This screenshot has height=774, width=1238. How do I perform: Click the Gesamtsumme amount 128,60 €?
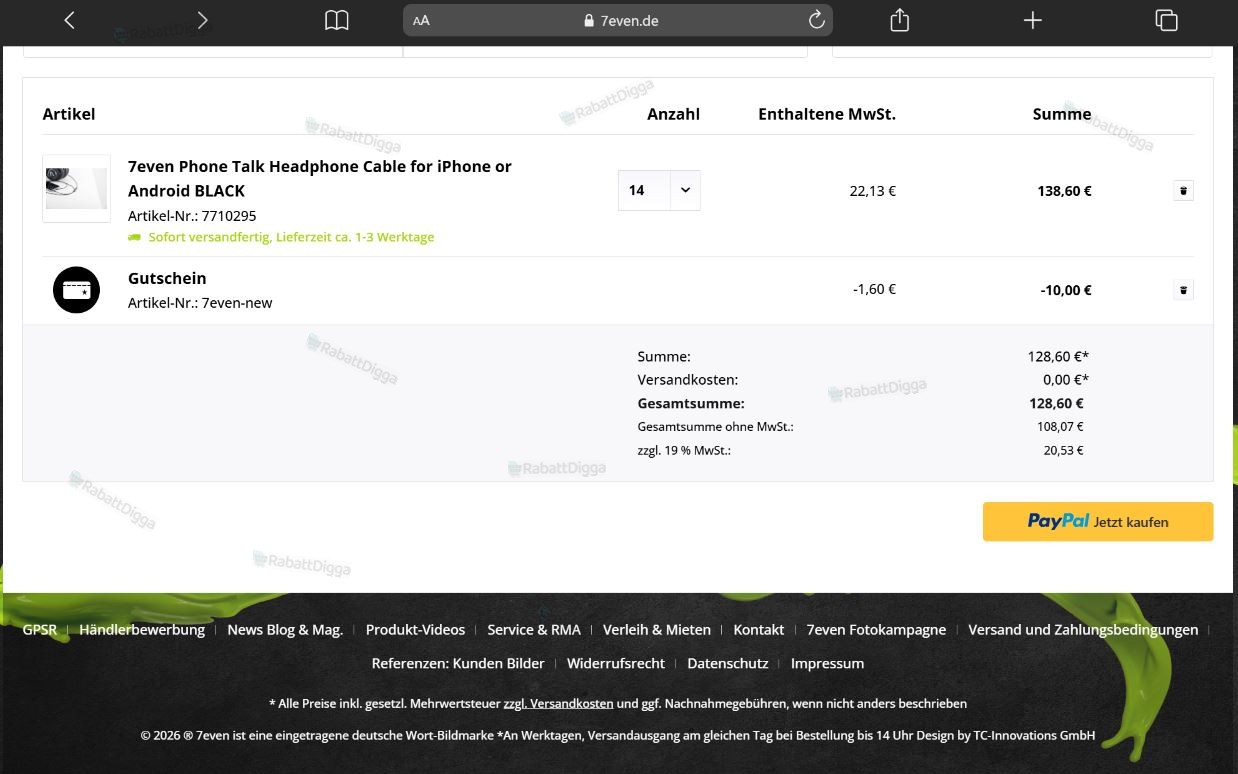click(x=1056, y=404)
